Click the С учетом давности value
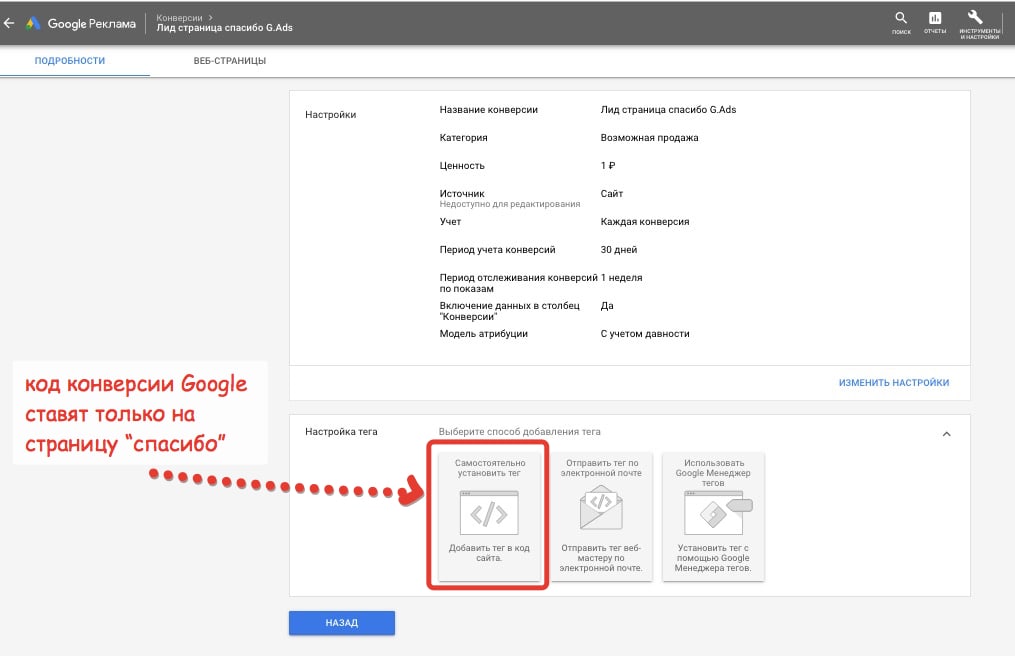 coord(645,334)
